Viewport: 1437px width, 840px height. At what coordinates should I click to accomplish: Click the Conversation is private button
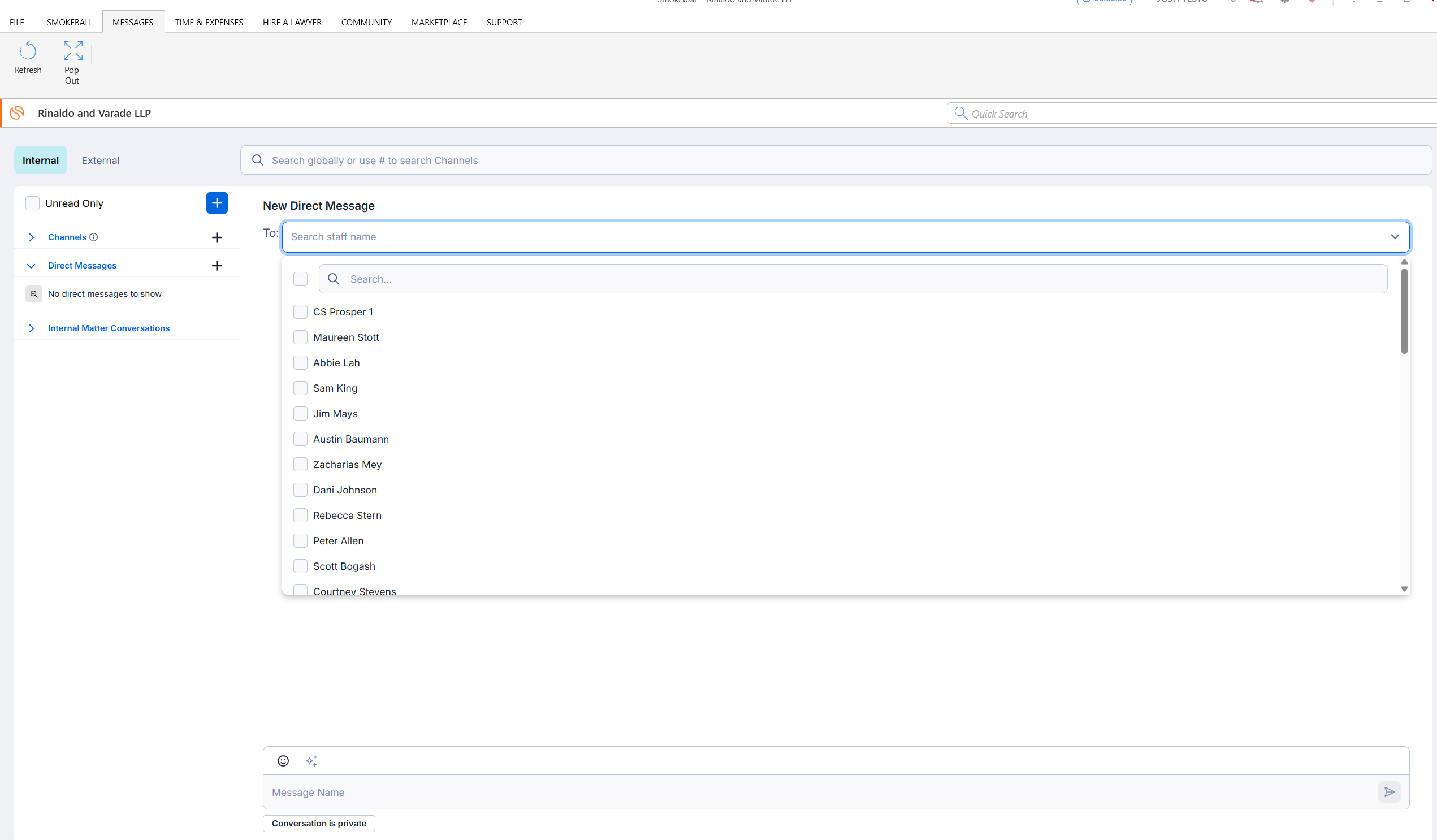point(319,824)
